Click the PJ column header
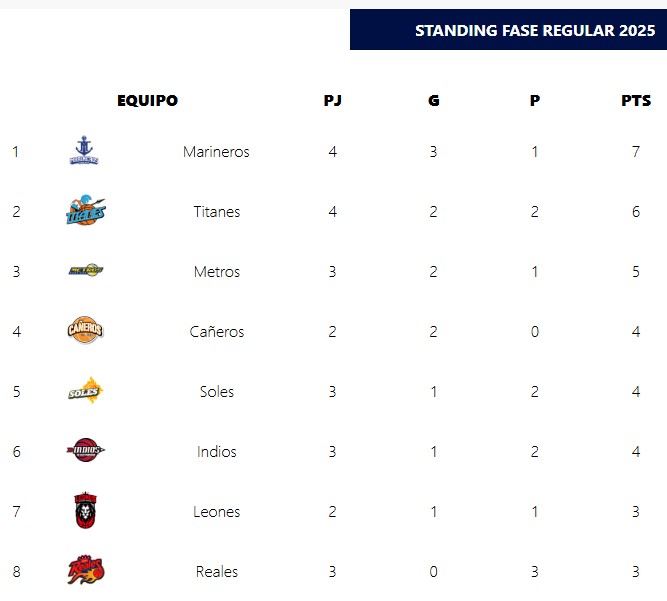The image size is (667, 601). 333,100
